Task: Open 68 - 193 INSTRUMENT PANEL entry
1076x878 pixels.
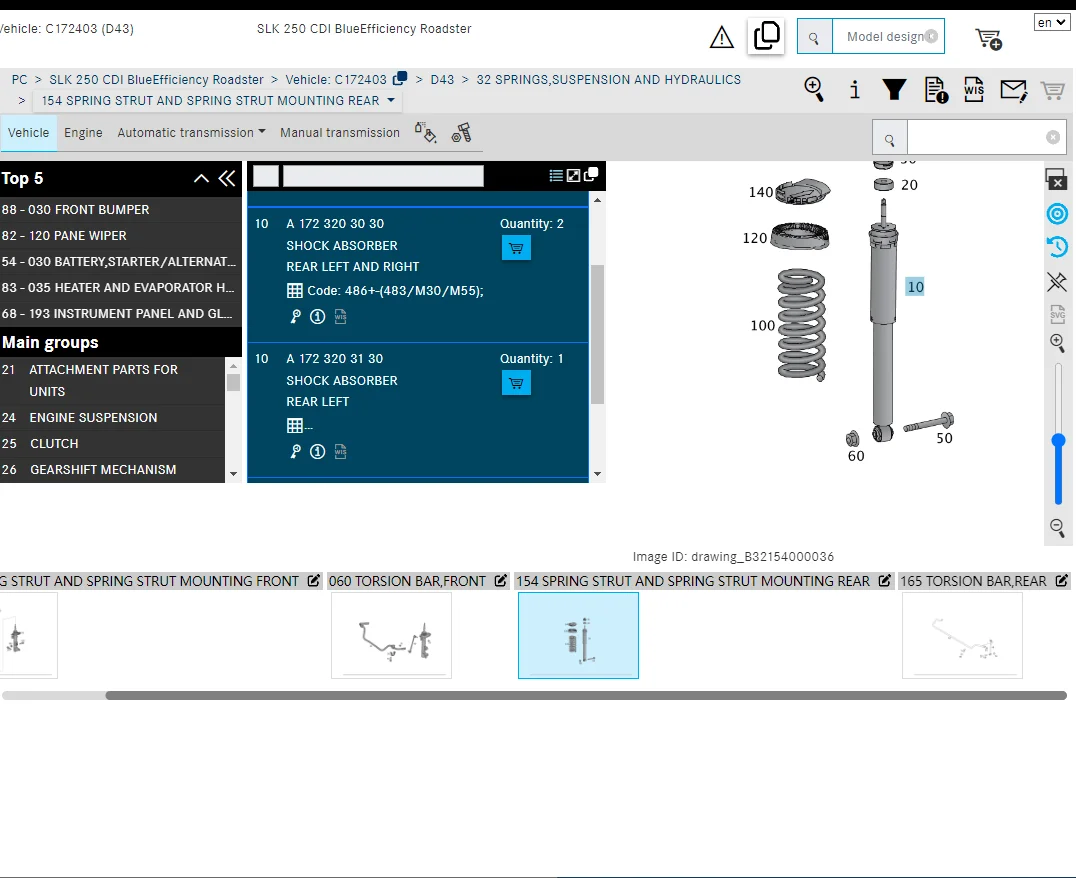Action: pos(120,314)
